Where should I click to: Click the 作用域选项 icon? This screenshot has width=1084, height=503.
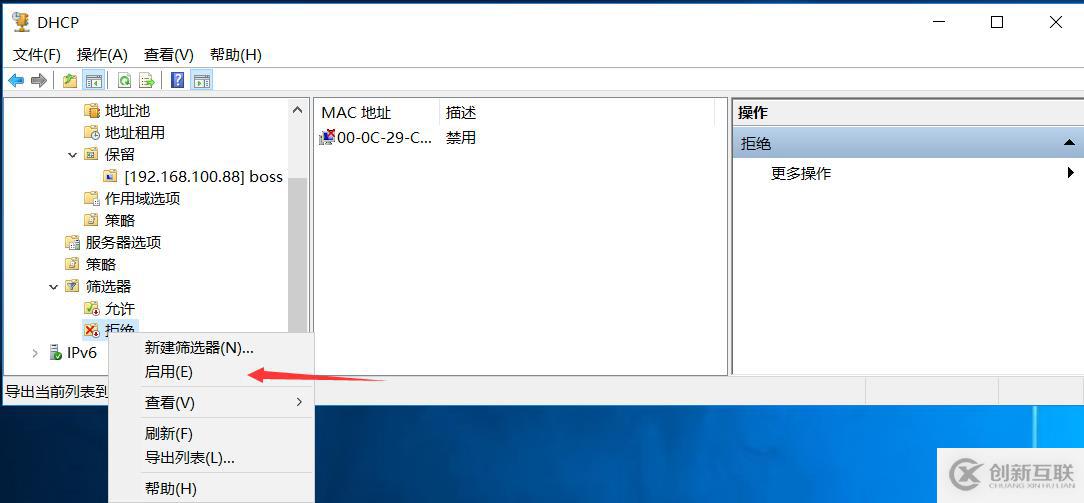pyautogui.click(x=91, y=199)
